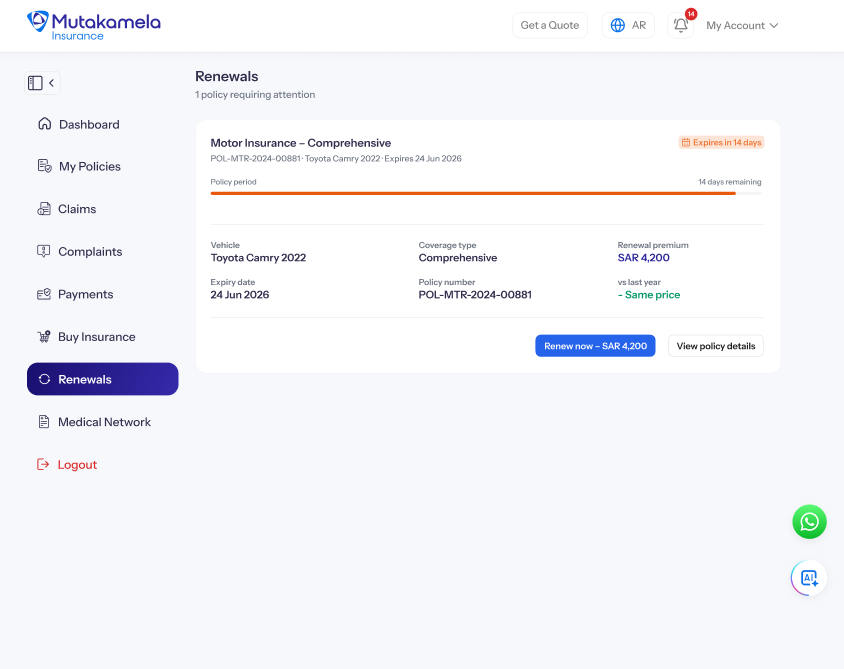Click the My Account chevron arrow
The width and height of the screenshot is (844, 669).
click(774, 25)
